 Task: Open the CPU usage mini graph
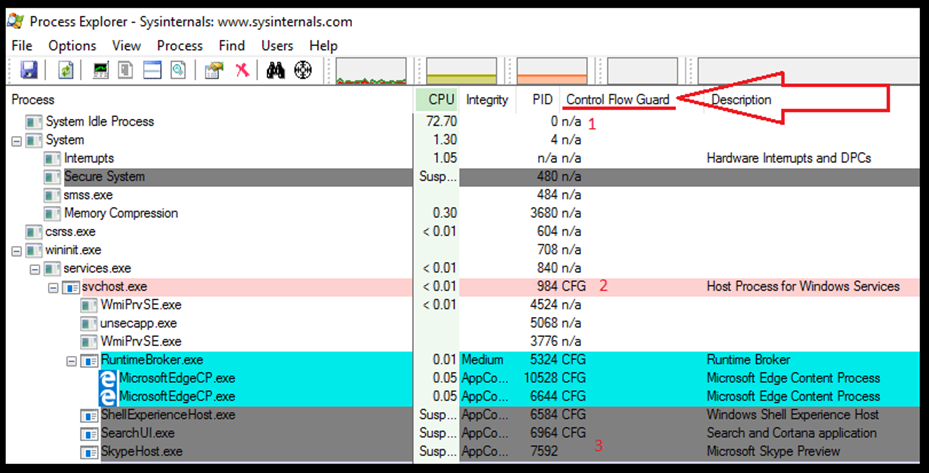point(371,71)
